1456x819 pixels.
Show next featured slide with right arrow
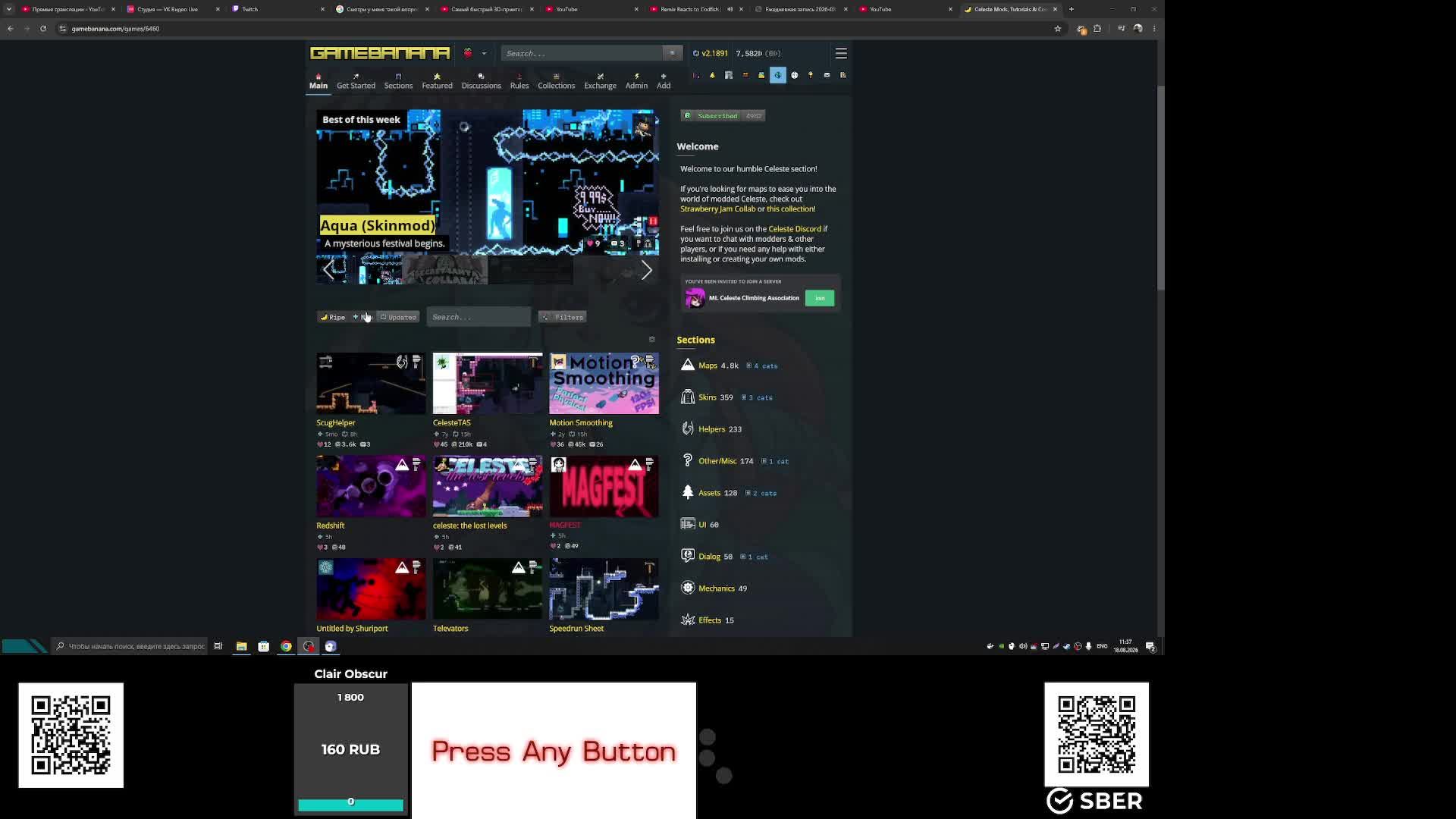[646, 270]
